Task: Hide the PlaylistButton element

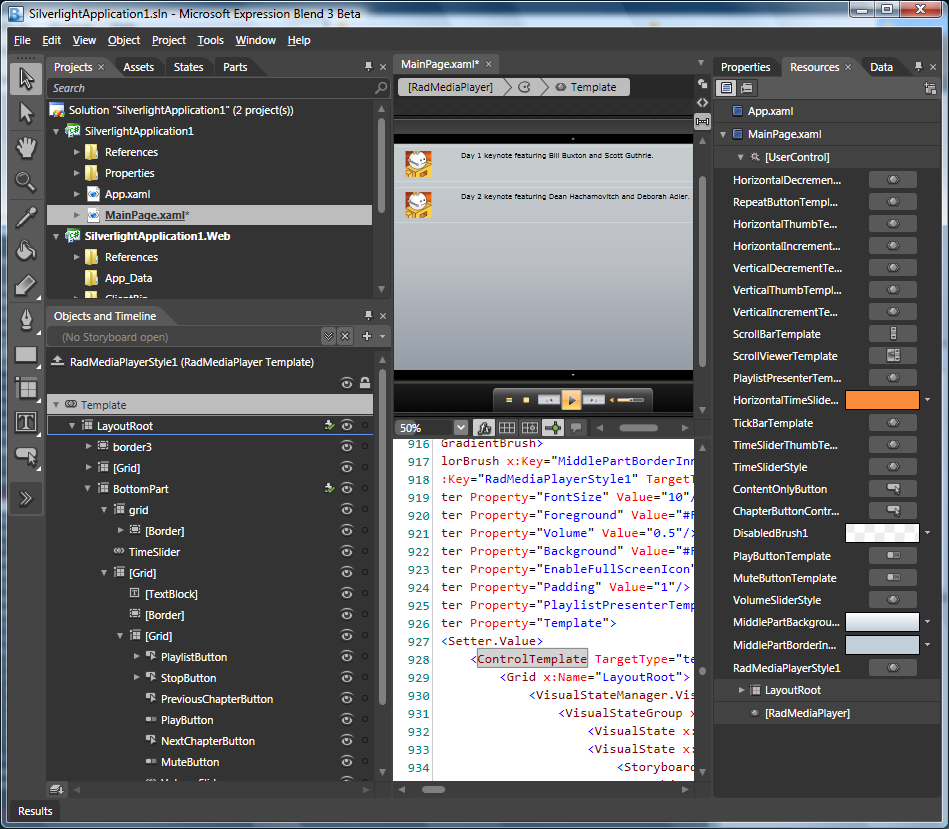Action: click(x=347, y=657)
